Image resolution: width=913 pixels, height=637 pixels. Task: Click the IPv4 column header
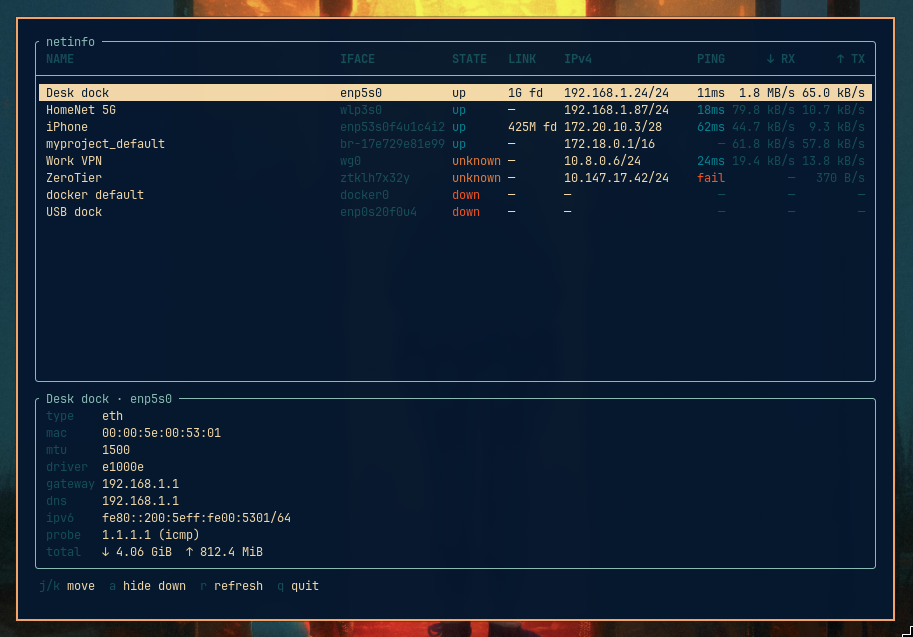[578, 59]
